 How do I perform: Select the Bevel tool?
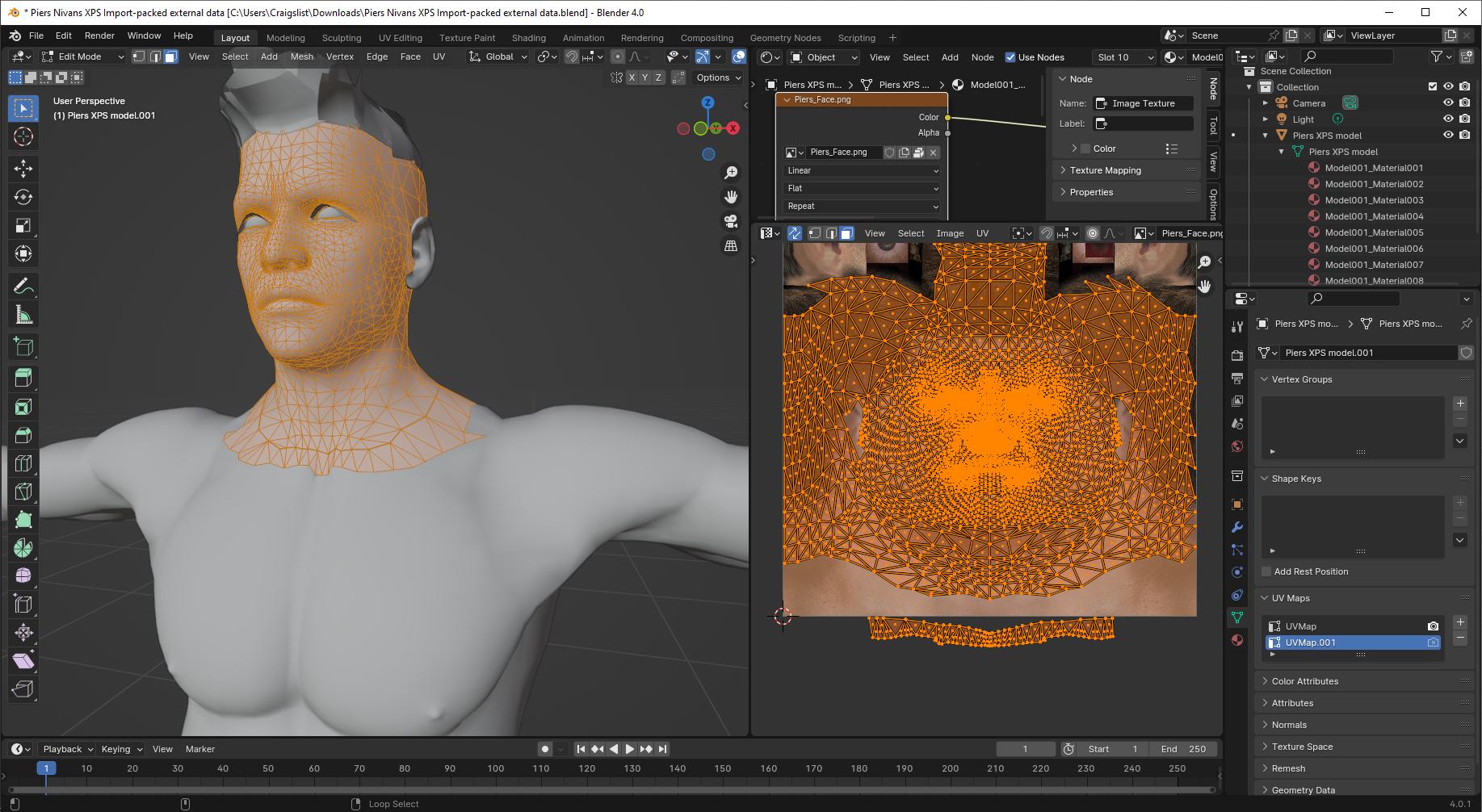[23, 435]
